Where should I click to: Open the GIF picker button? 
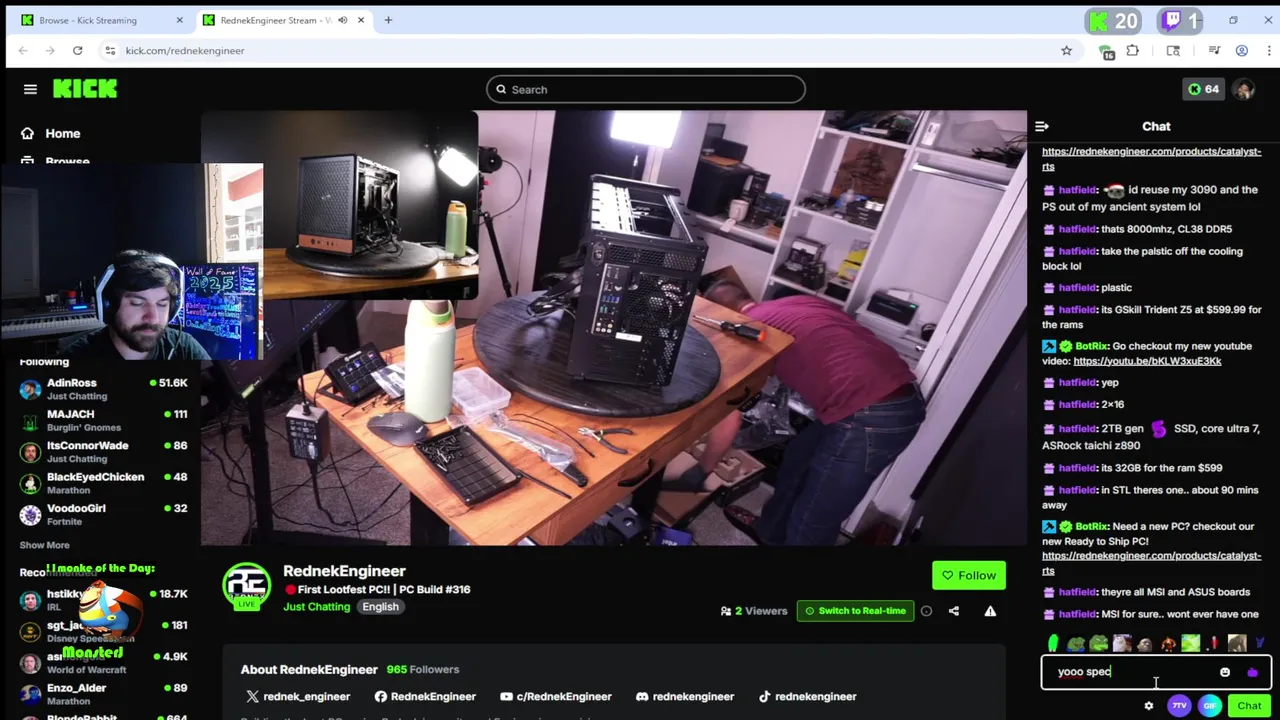coord(1210,706)
